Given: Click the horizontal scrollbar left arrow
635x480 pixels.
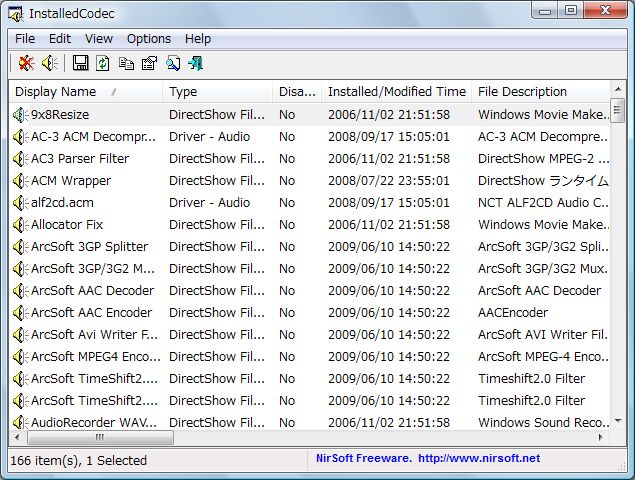Looking at the screenshot, I should (17, 437).
